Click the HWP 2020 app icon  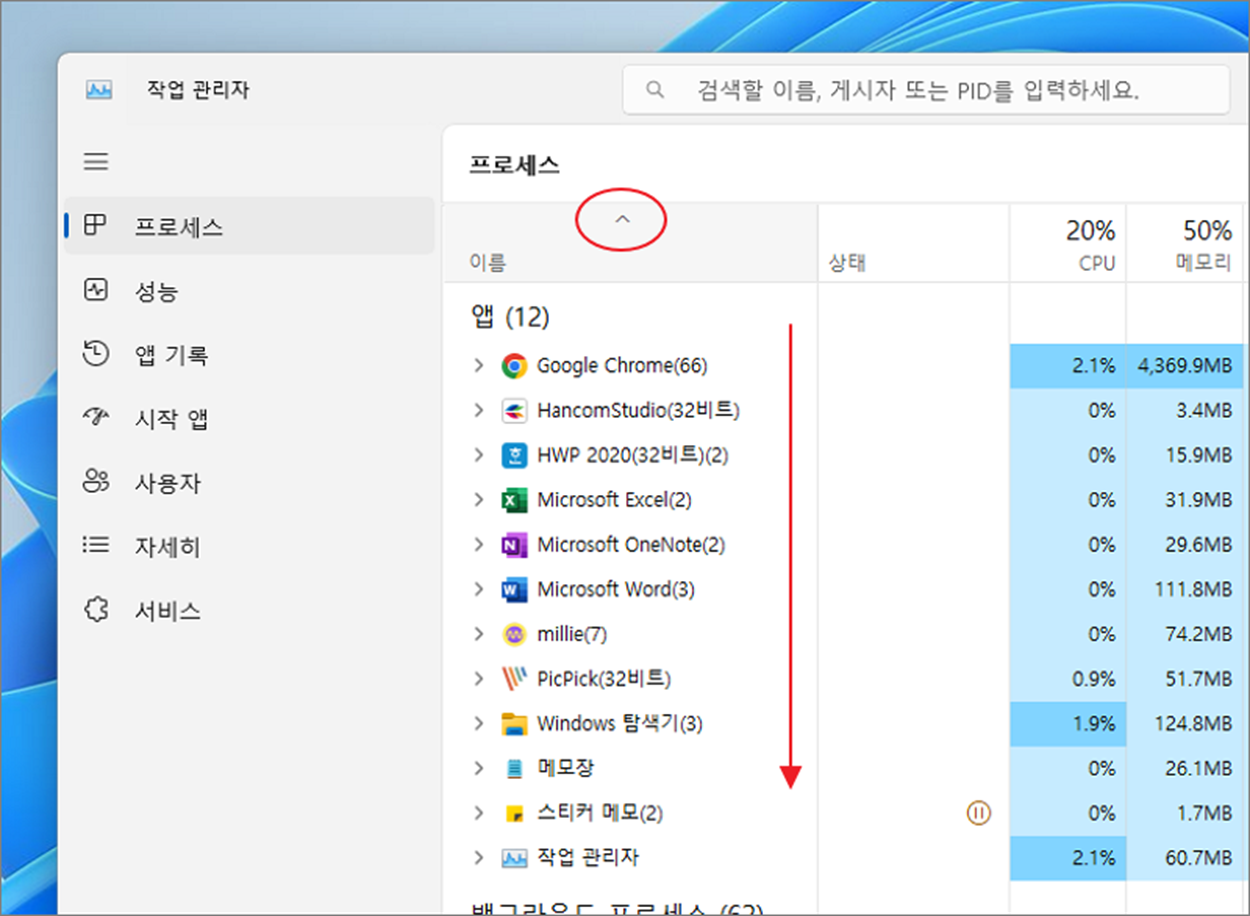[514, 456]
